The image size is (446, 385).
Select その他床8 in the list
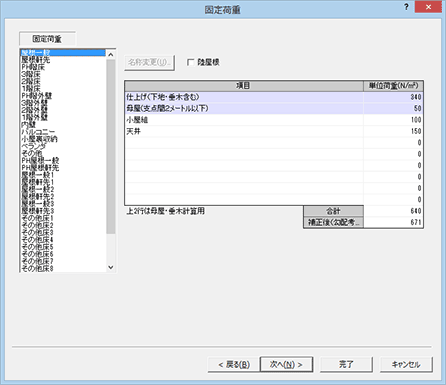point(63,268)
